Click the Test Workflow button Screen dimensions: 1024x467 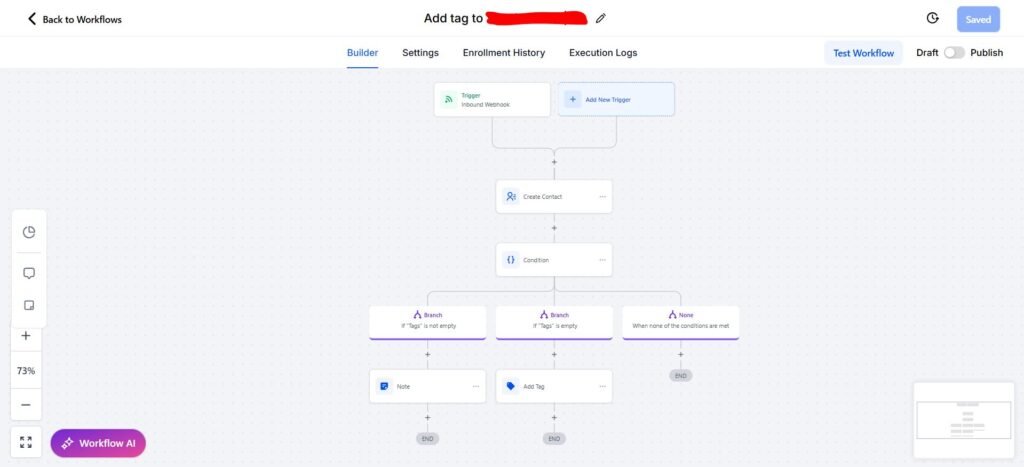(x=863, y=53)
